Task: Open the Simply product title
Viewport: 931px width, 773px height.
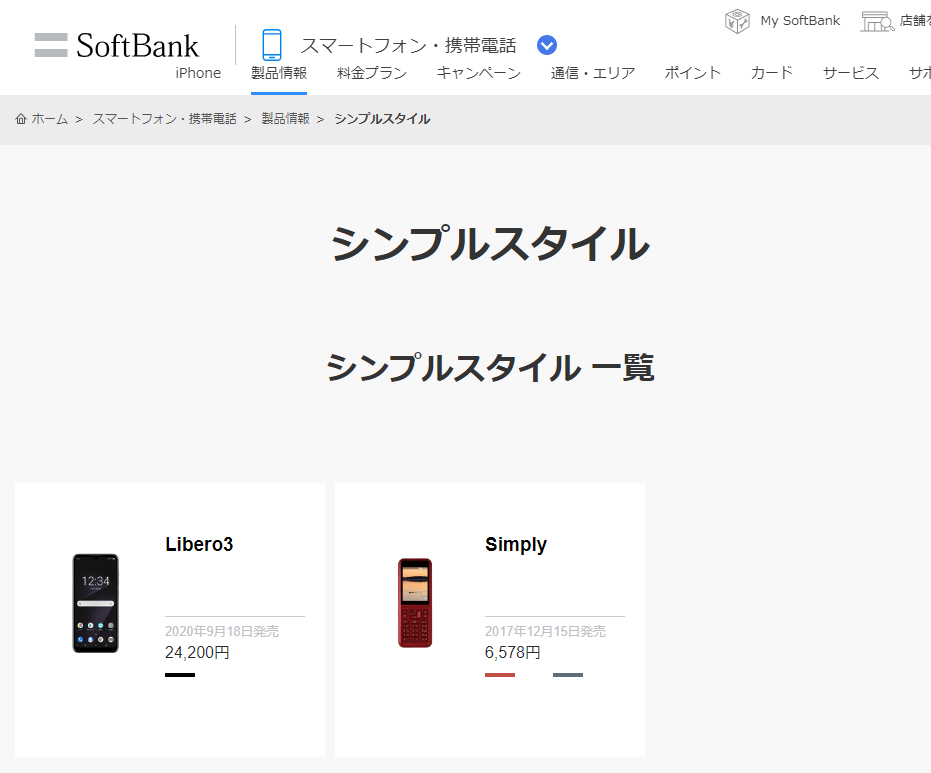Action: (516, 544)
